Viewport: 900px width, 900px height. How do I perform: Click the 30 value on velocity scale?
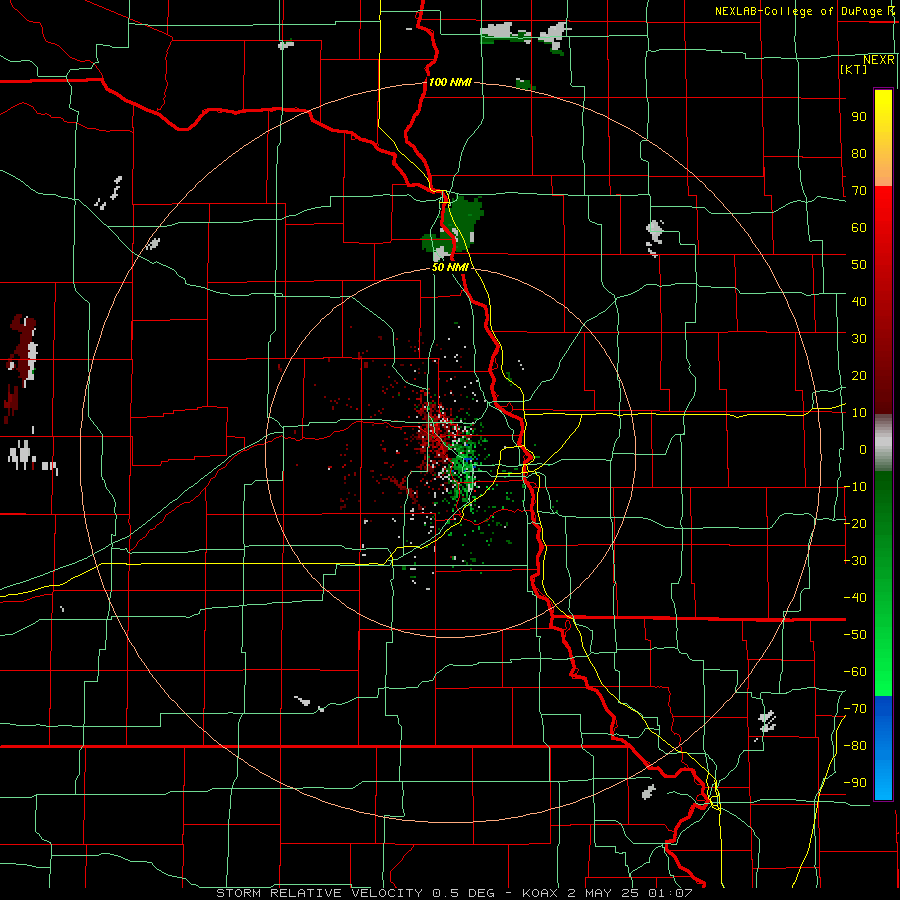click(x=859, y=339)
